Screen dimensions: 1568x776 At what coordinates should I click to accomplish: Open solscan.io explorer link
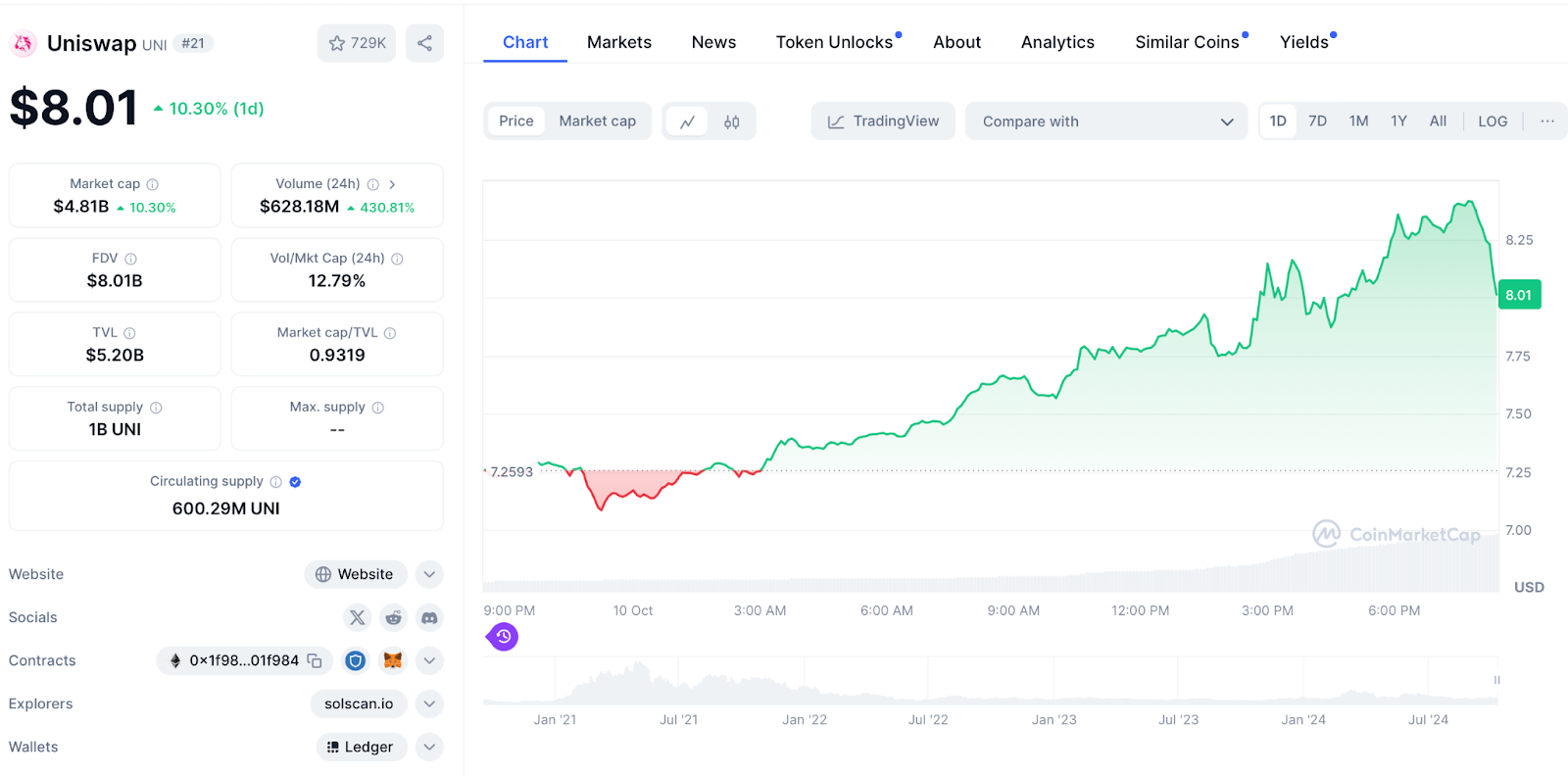click(359, 703)
